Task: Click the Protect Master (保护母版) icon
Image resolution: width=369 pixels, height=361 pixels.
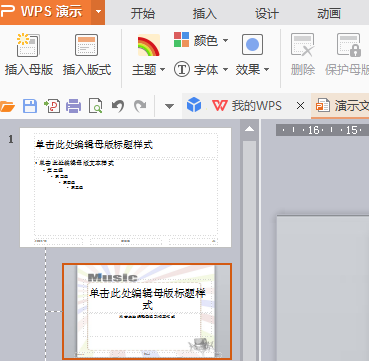Action: pyautogui.click(x=349, y=44)
